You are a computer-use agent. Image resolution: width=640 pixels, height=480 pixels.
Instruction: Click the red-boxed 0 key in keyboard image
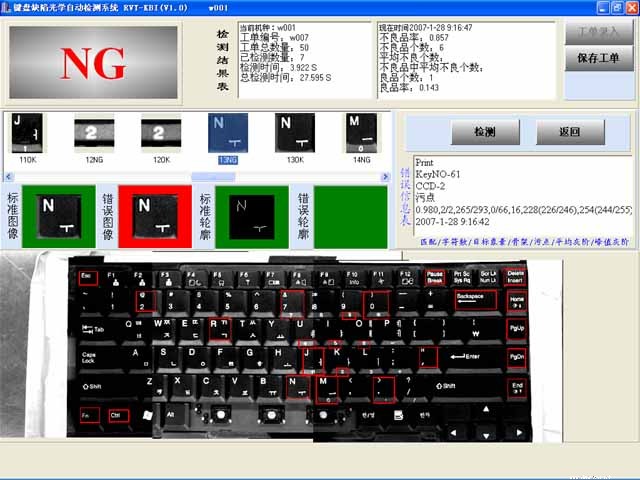click(x=376, y=304)
